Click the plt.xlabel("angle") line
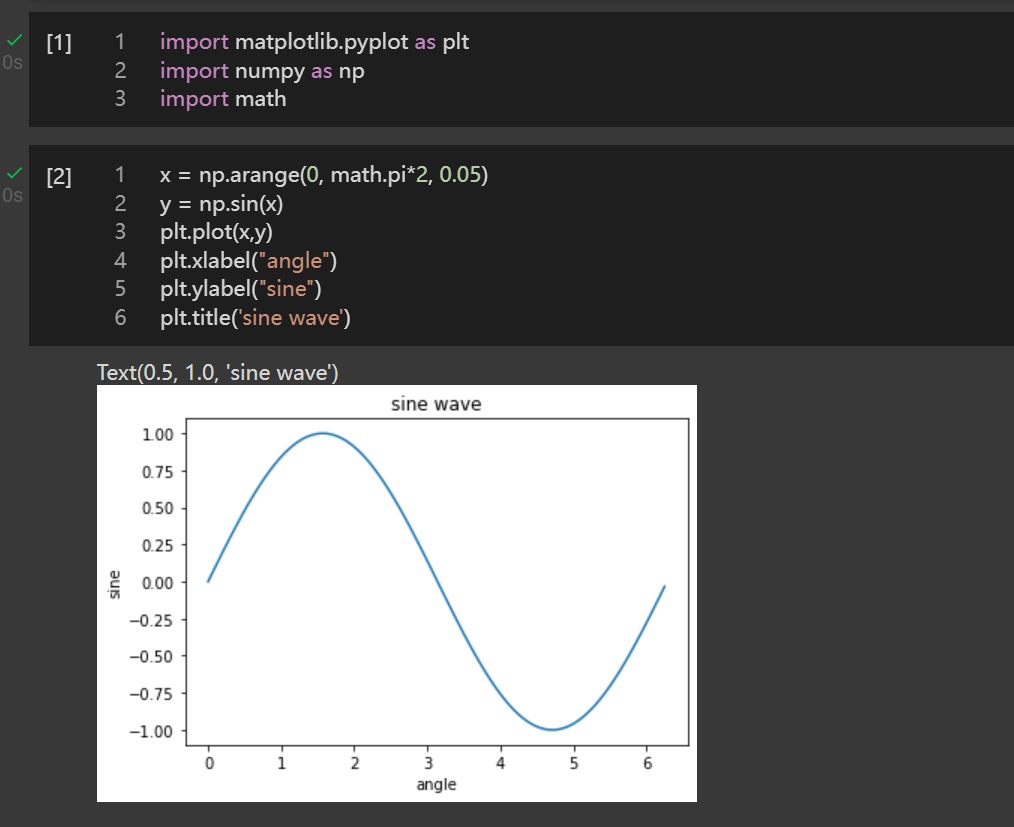Screen dimensions: 1014x827 pos(248,261)
